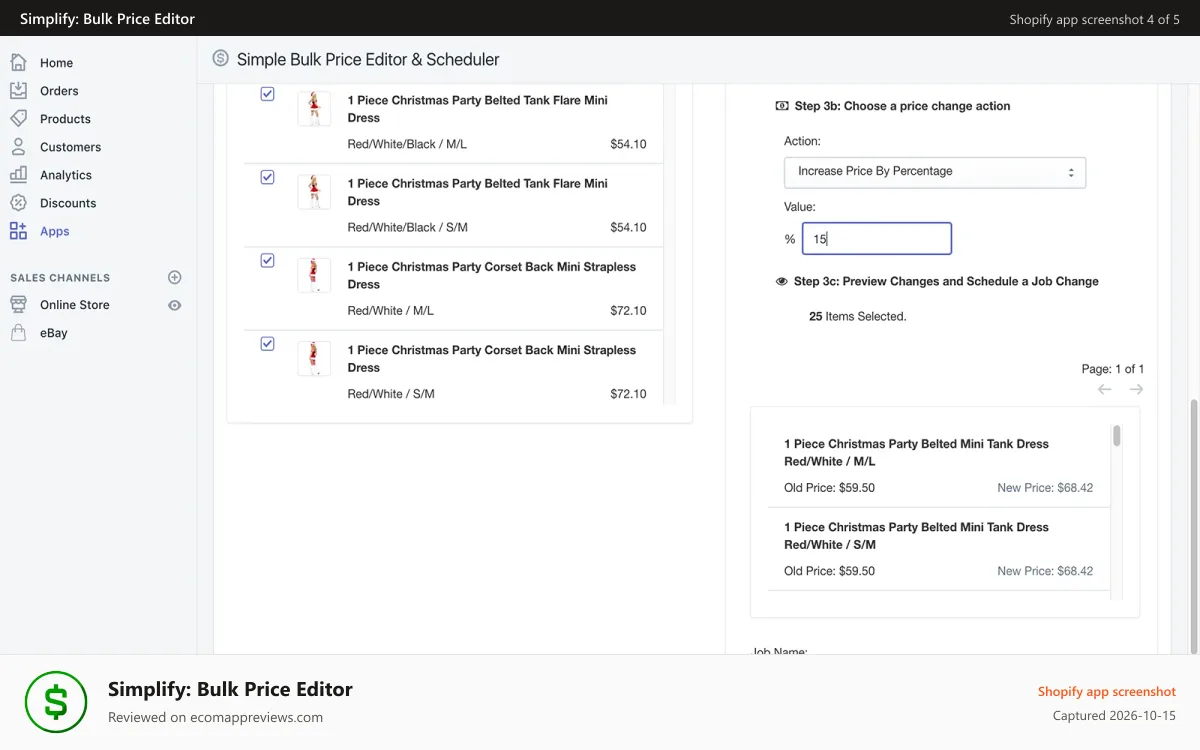Click the Step 3c eye icon
The width and height of the screenshot is (1200, 750).
[x=782, y=282]
